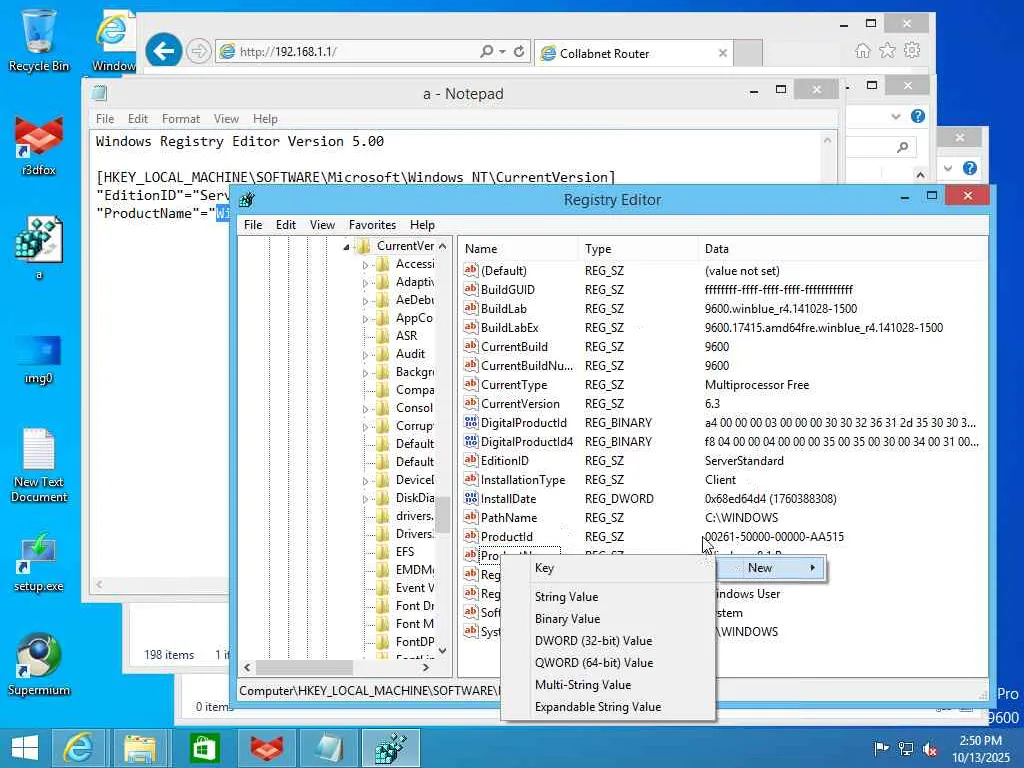Click the Type column header

click(x=637, y=249)
